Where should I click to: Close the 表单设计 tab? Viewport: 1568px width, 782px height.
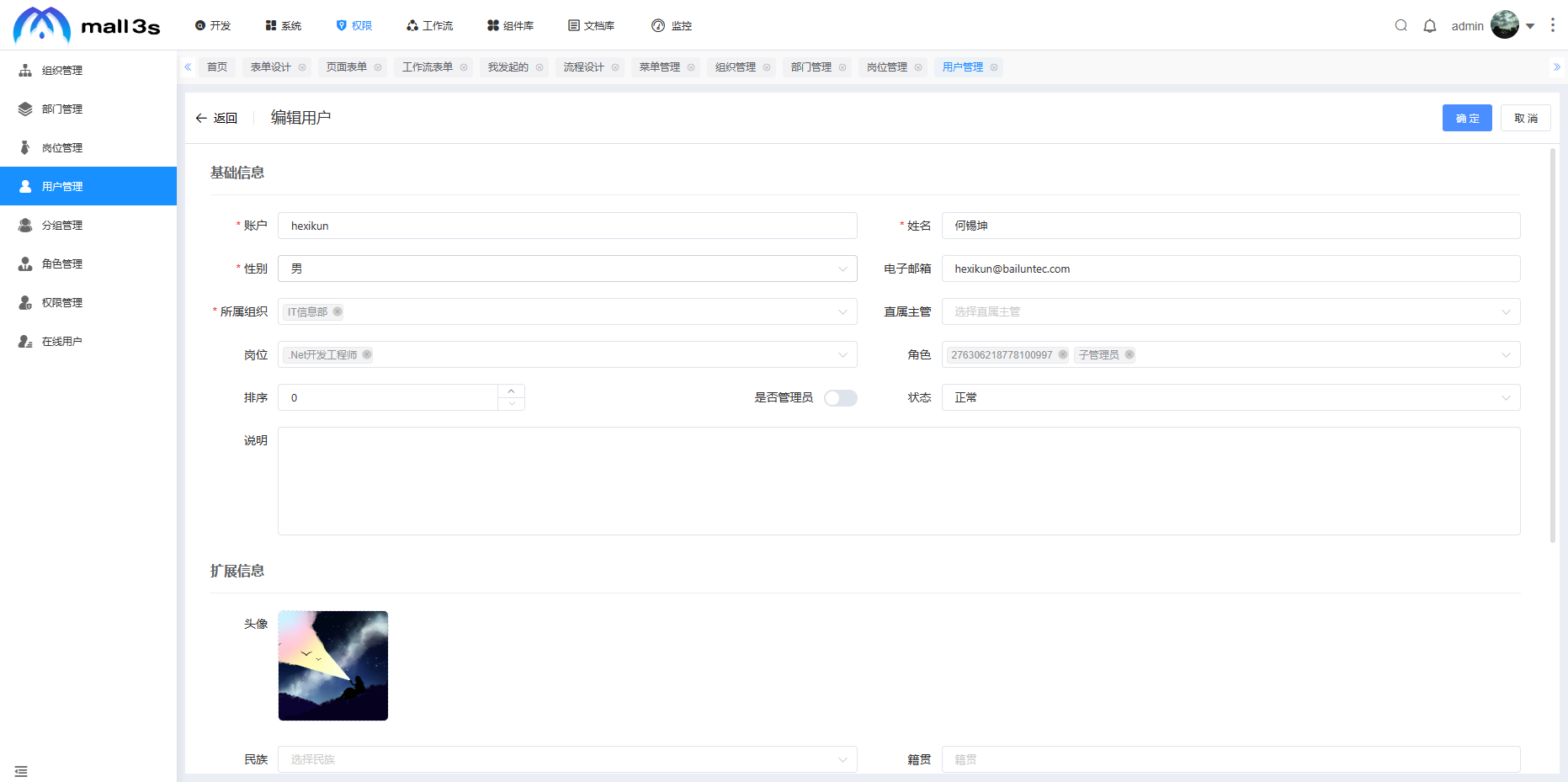tap(302, 67)
